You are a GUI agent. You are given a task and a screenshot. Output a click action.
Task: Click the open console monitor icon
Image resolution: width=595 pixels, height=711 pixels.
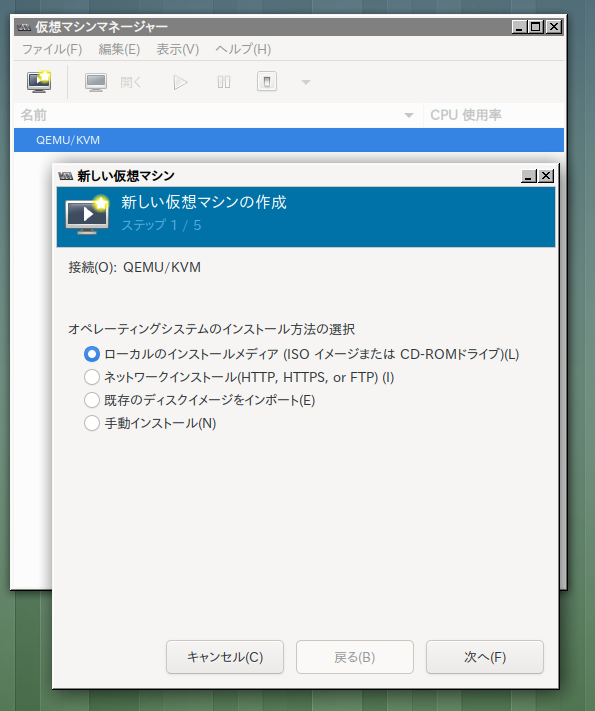pos(96,82)
